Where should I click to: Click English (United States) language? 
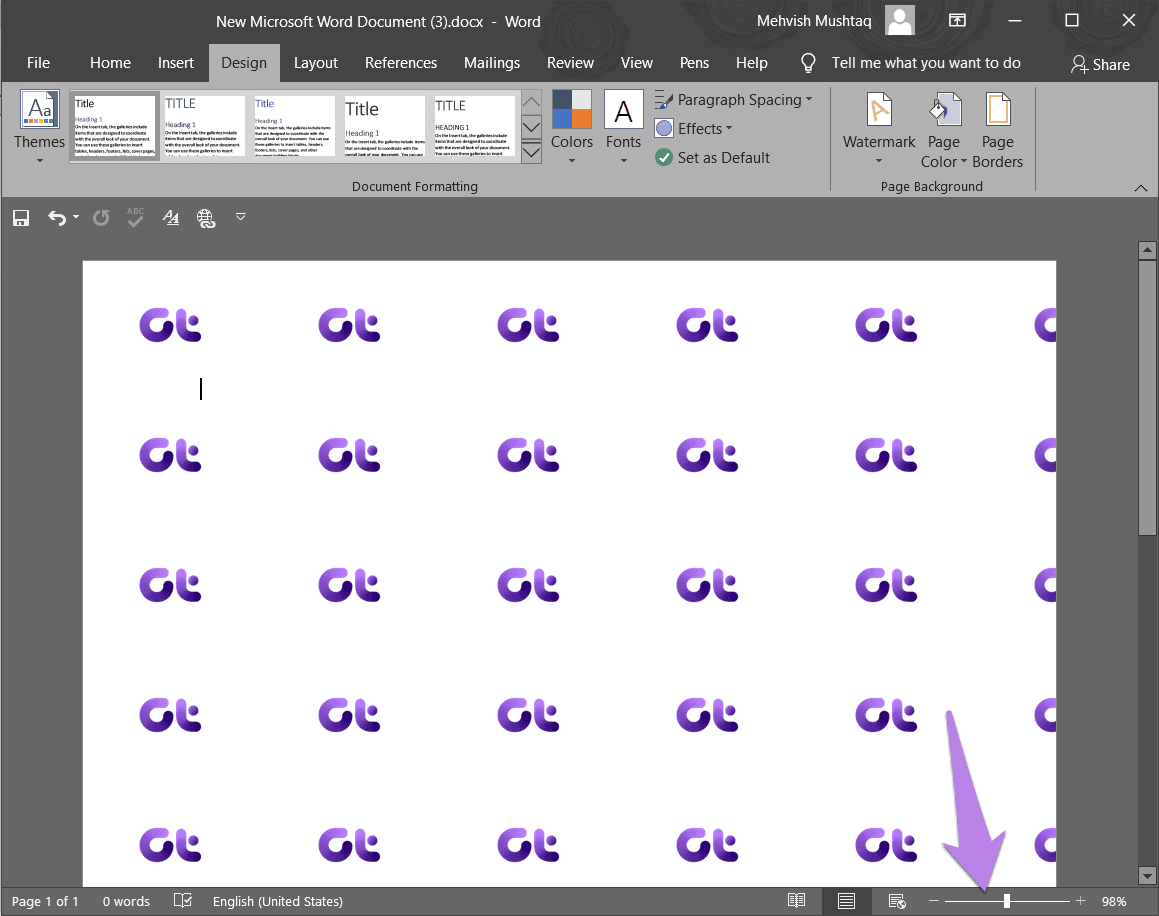(277, 901)
